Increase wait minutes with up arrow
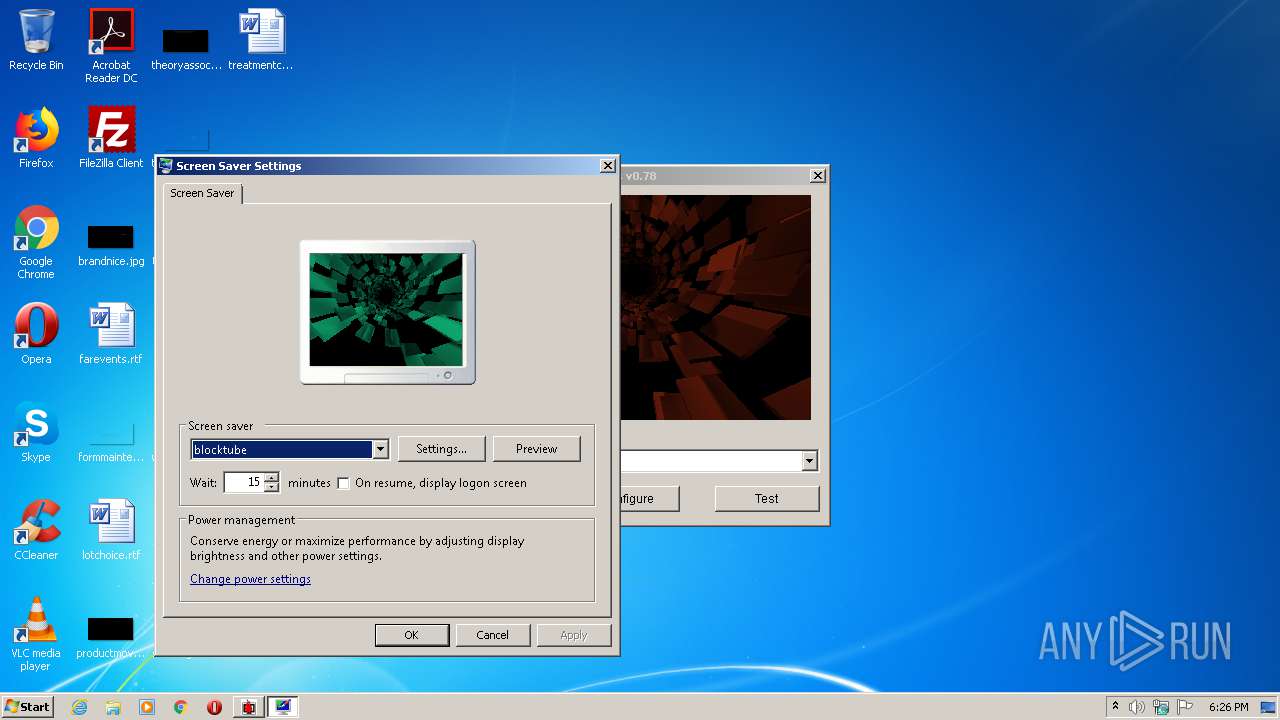 (x=272, y=478)
